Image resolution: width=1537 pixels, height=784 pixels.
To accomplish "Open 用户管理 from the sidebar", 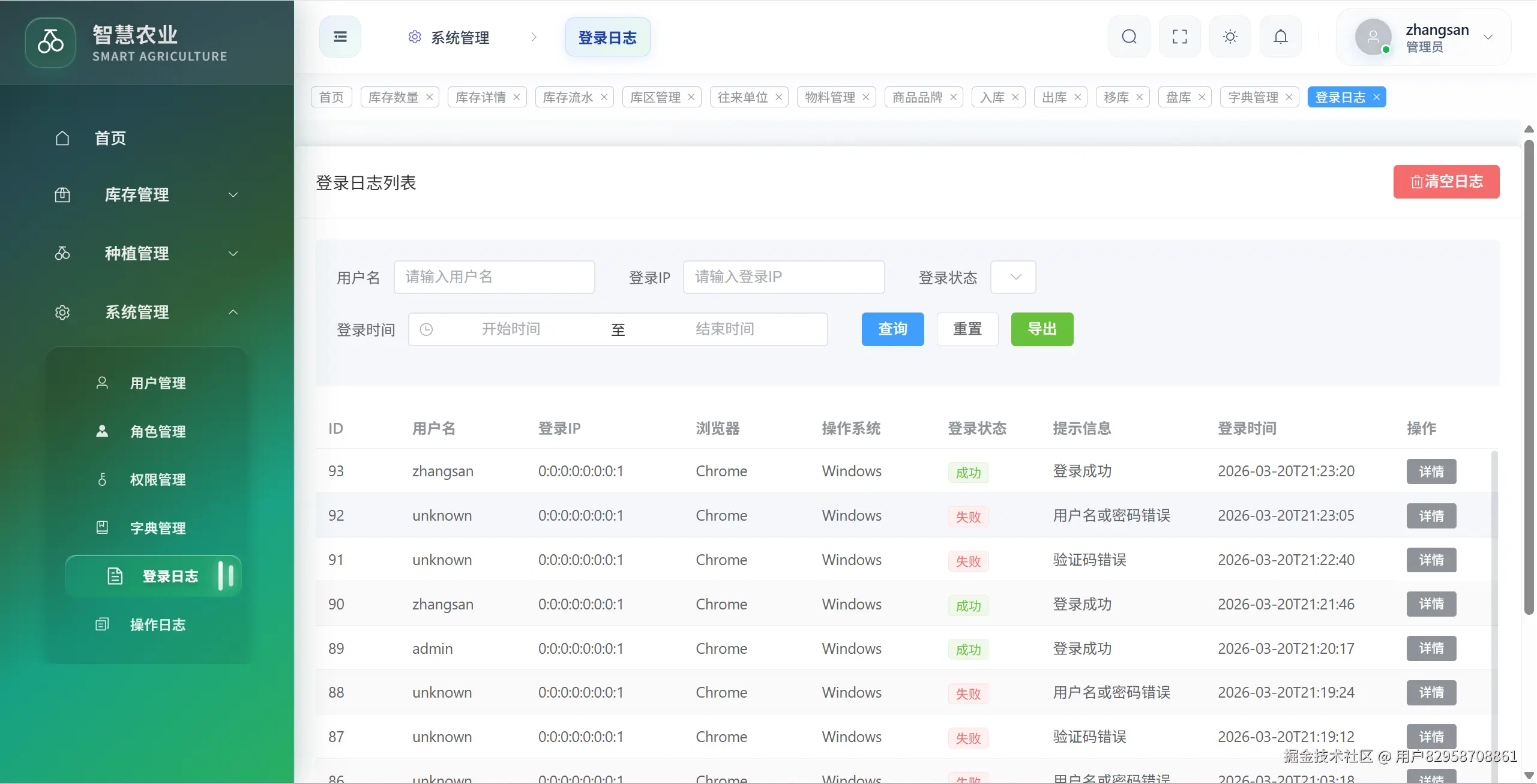I will 157,383.
